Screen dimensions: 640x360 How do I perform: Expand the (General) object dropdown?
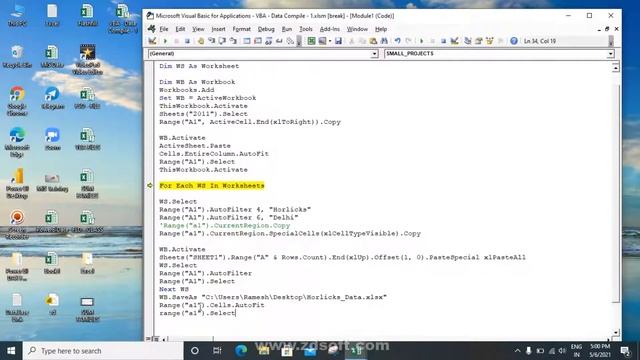click(374, 54)
